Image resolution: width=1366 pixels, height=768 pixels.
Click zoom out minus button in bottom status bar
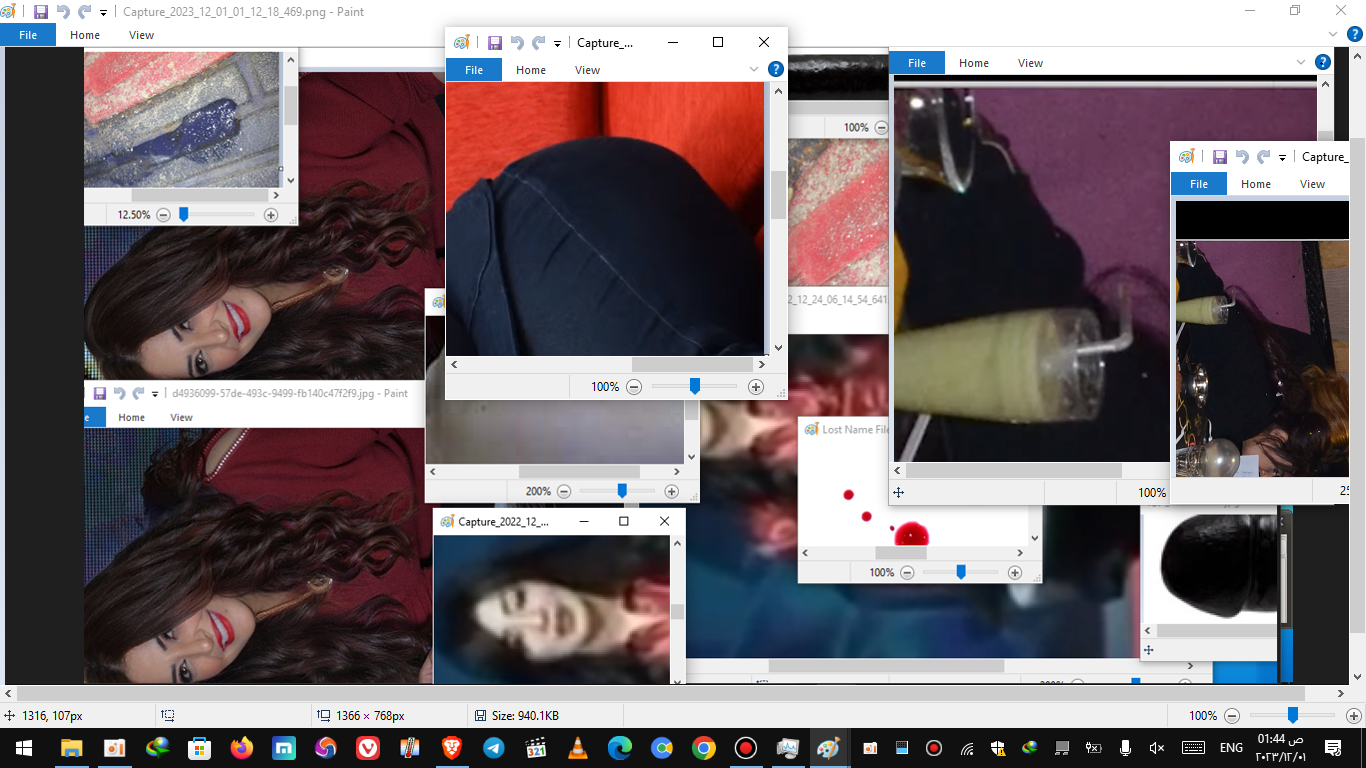point(1232,716)
